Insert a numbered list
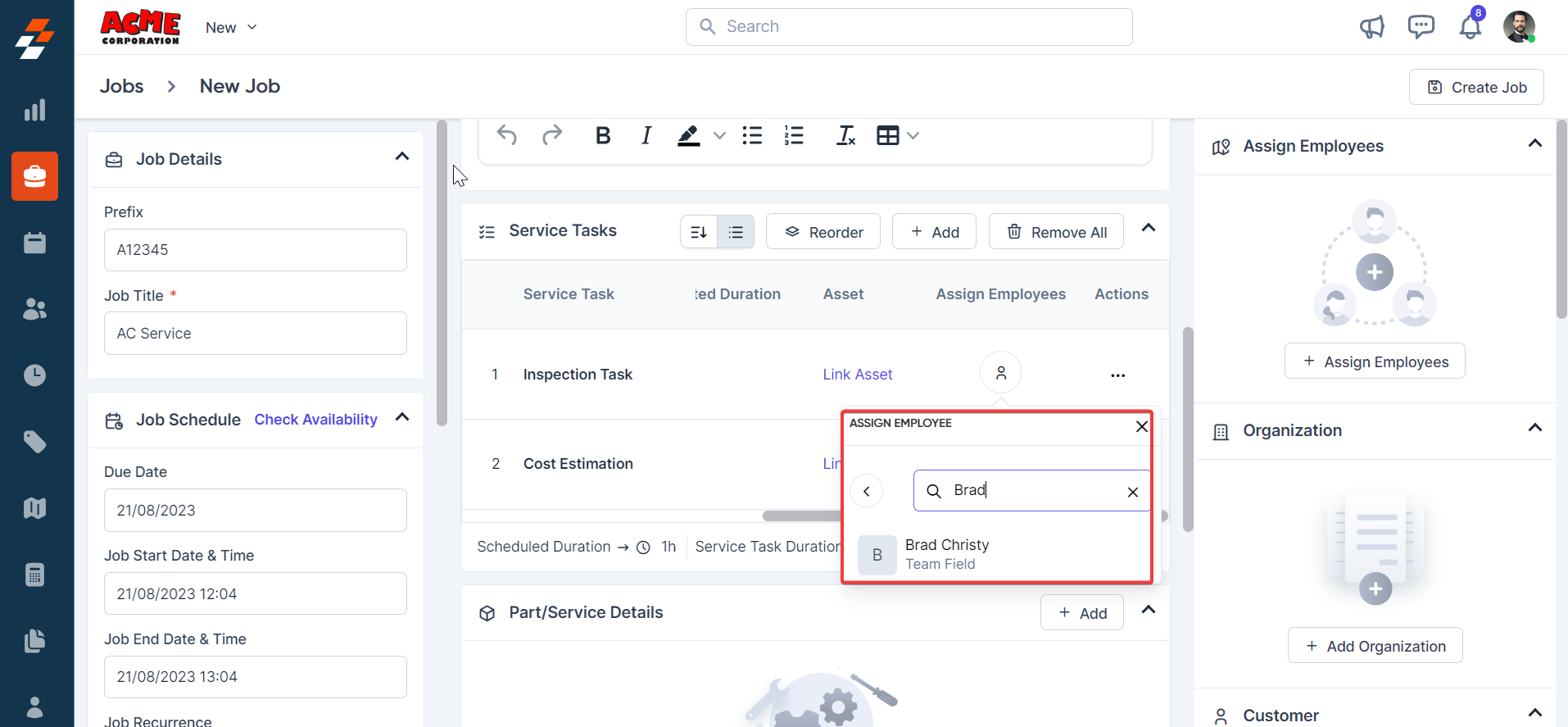The height and width of the screenshot is (727, 1568). tap(793, 136)
